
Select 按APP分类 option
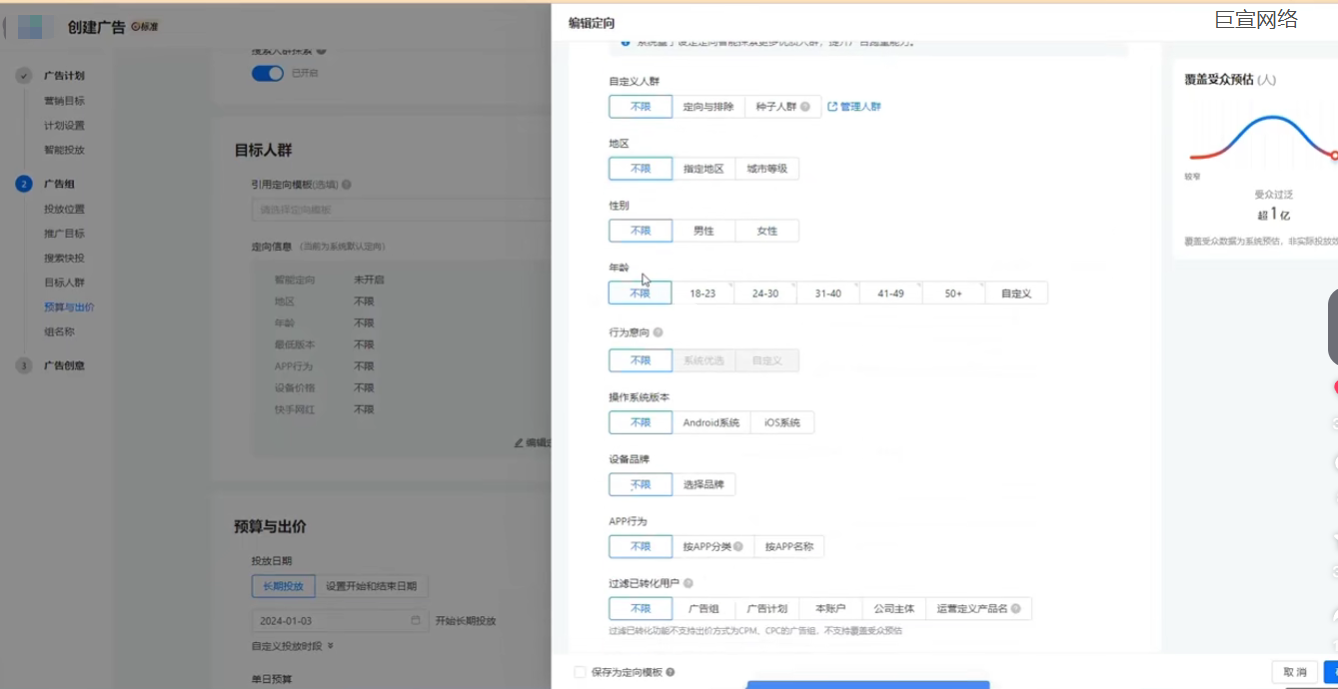[x=713, y=547]
